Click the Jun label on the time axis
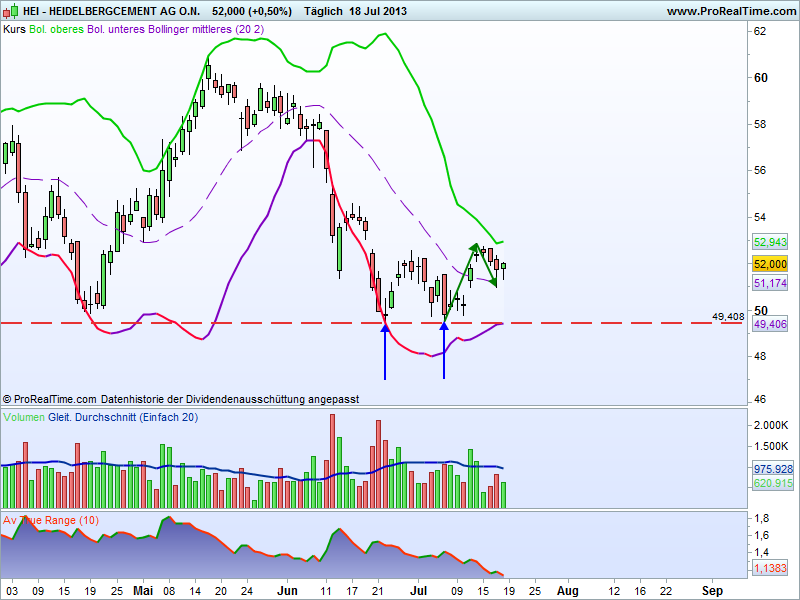The height and width of the screenshot is (600, 800). click(287, 591)
